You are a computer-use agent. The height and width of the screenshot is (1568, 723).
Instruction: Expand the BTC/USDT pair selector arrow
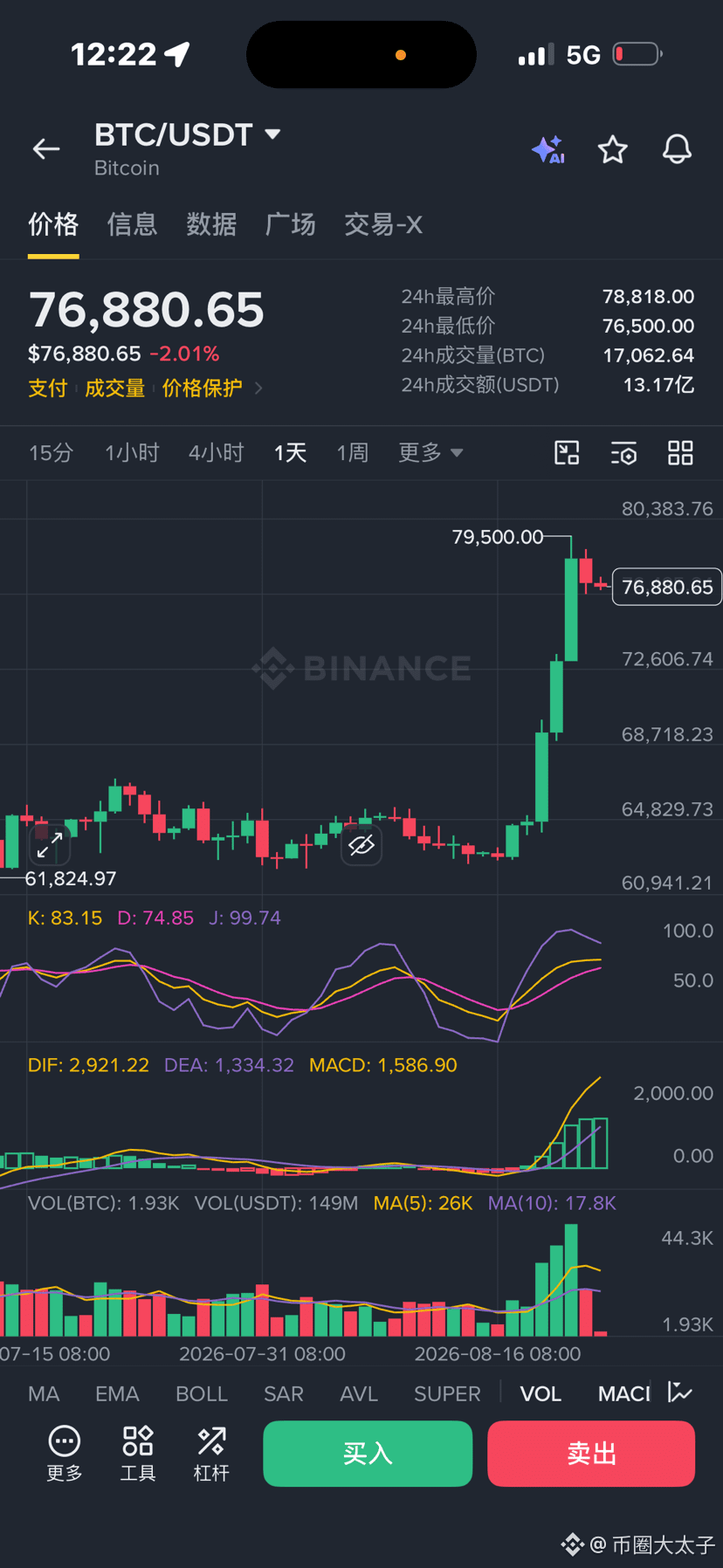point(272,134)
